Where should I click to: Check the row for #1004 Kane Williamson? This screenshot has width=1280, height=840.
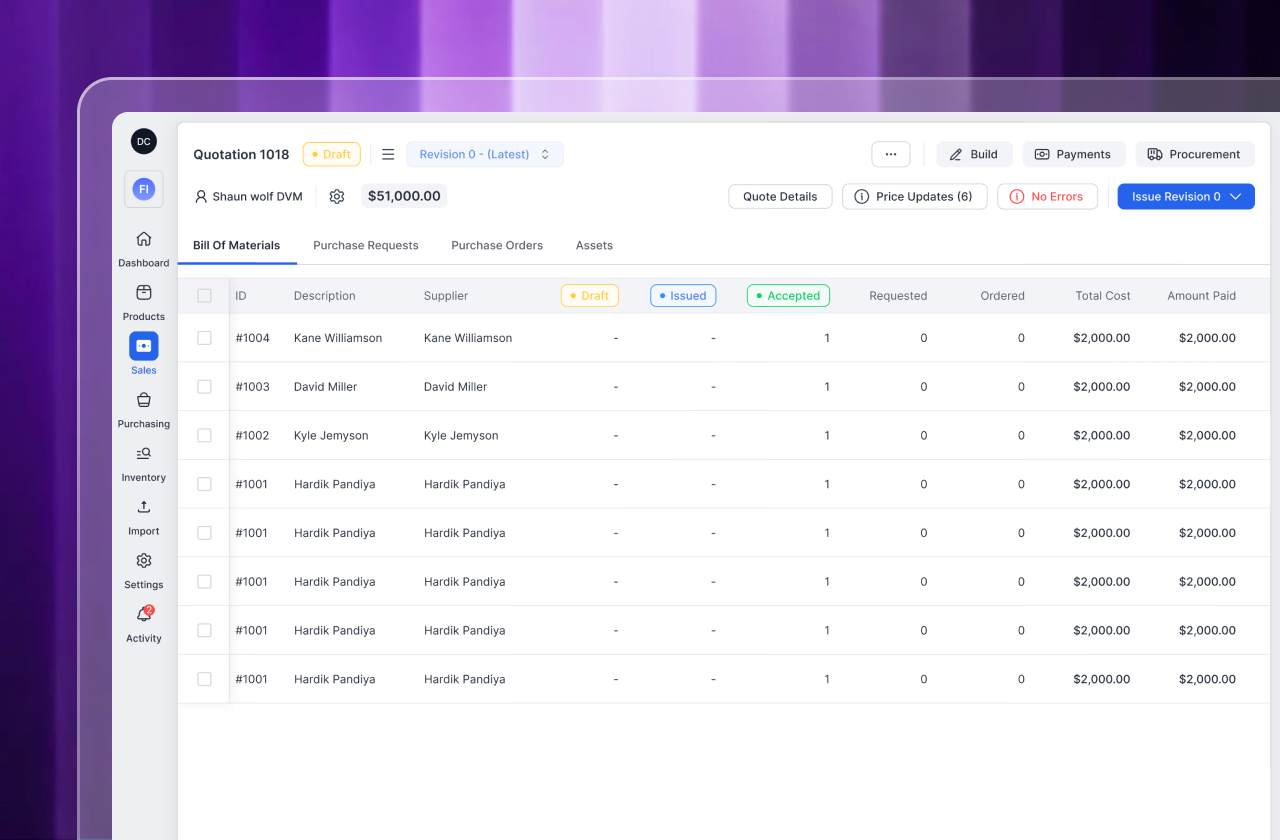pyautogui.click(x=205, y=338)
